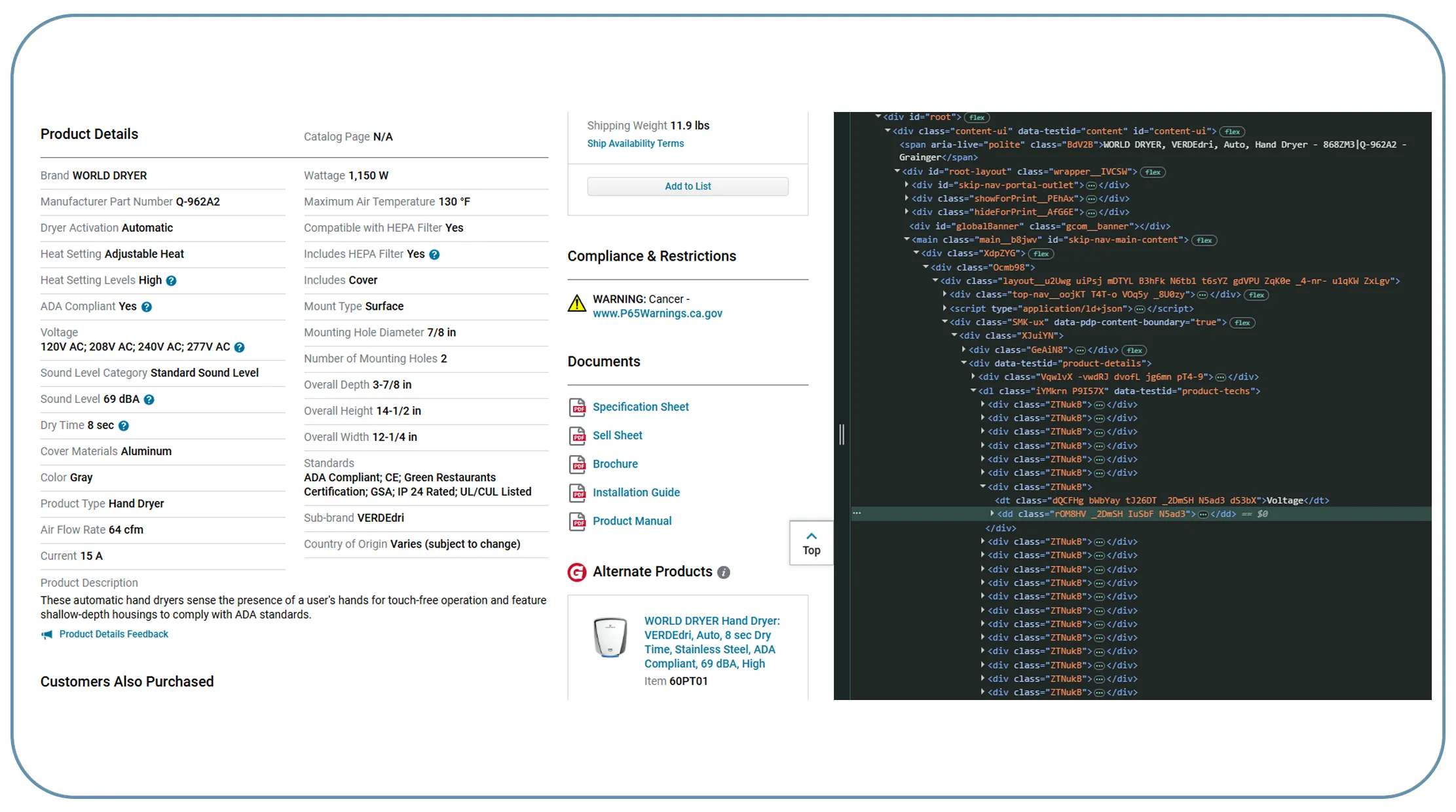Collapse the div id root node
Screen dimensions: 1456x812
coord(878,117)
